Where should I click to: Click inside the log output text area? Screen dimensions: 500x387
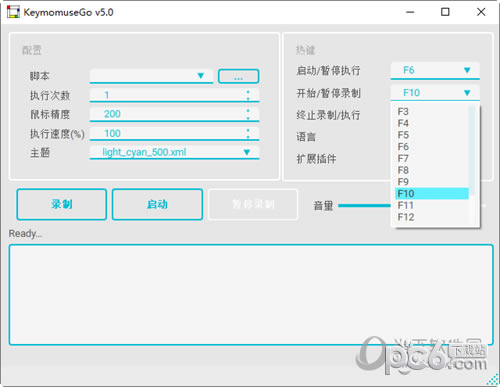pos(251,295)
